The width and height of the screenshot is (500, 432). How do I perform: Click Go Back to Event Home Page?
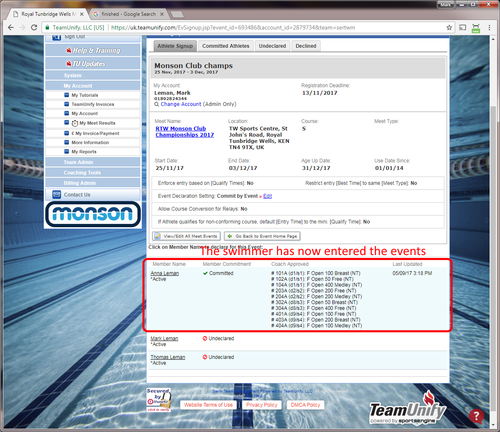coord(262,236)
